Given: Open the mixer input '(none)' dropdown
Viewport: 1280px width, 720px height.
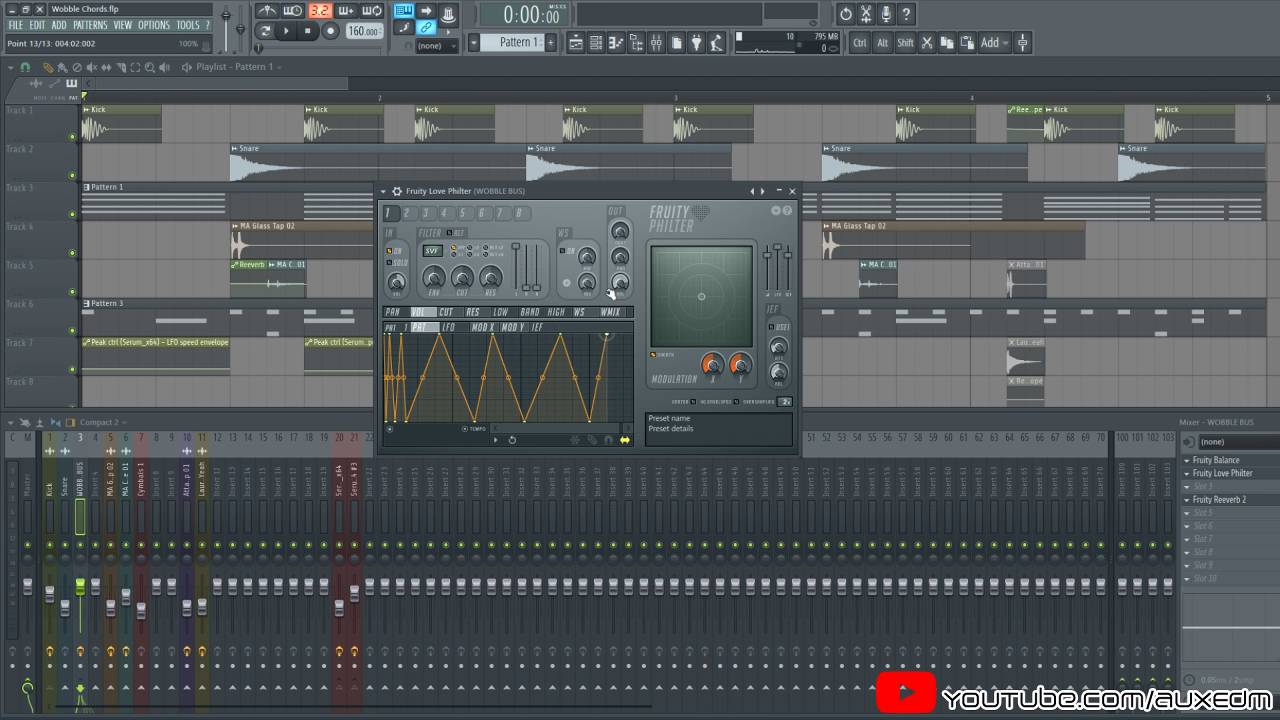Looking at the screenshot, I should pyautogui.click(x=1238, y=441).
